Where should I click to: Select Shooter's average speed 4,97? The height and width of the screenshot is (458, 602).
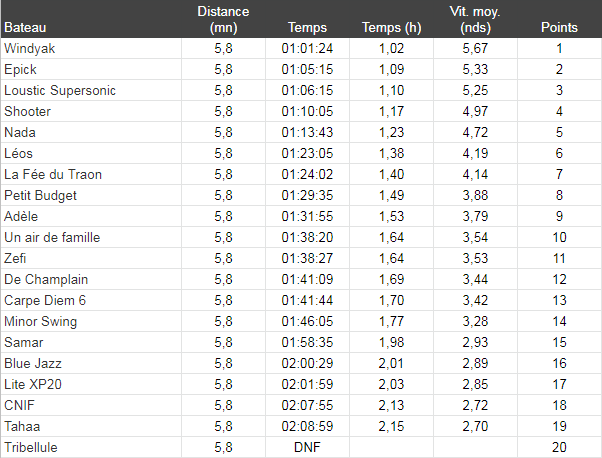(475, 111)
